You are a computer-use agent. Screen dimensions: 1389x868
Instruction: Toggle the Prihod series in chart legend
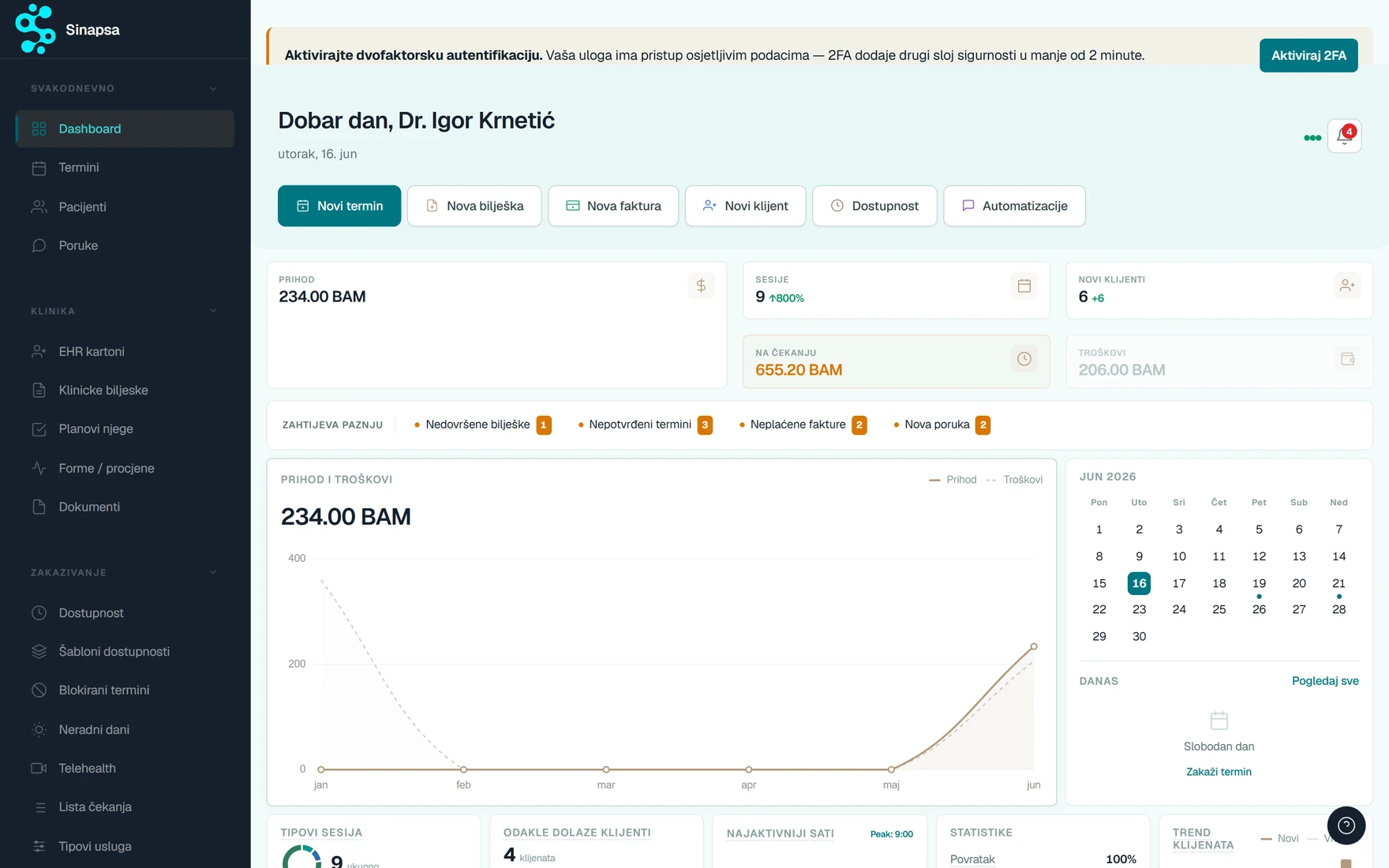(953, 480)
